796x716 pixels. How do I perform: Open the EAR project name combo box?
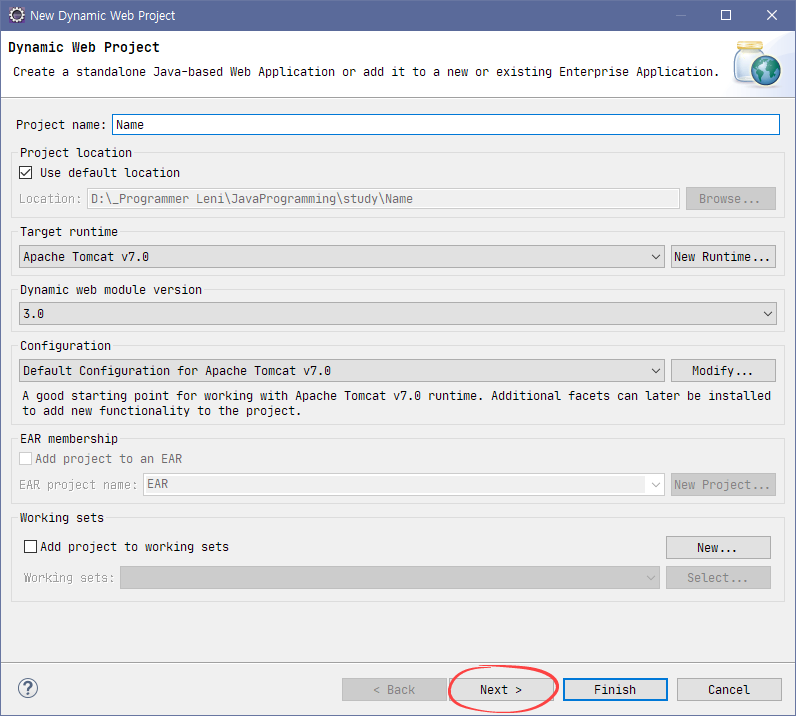pyautogui.click(x=404, y=484)
